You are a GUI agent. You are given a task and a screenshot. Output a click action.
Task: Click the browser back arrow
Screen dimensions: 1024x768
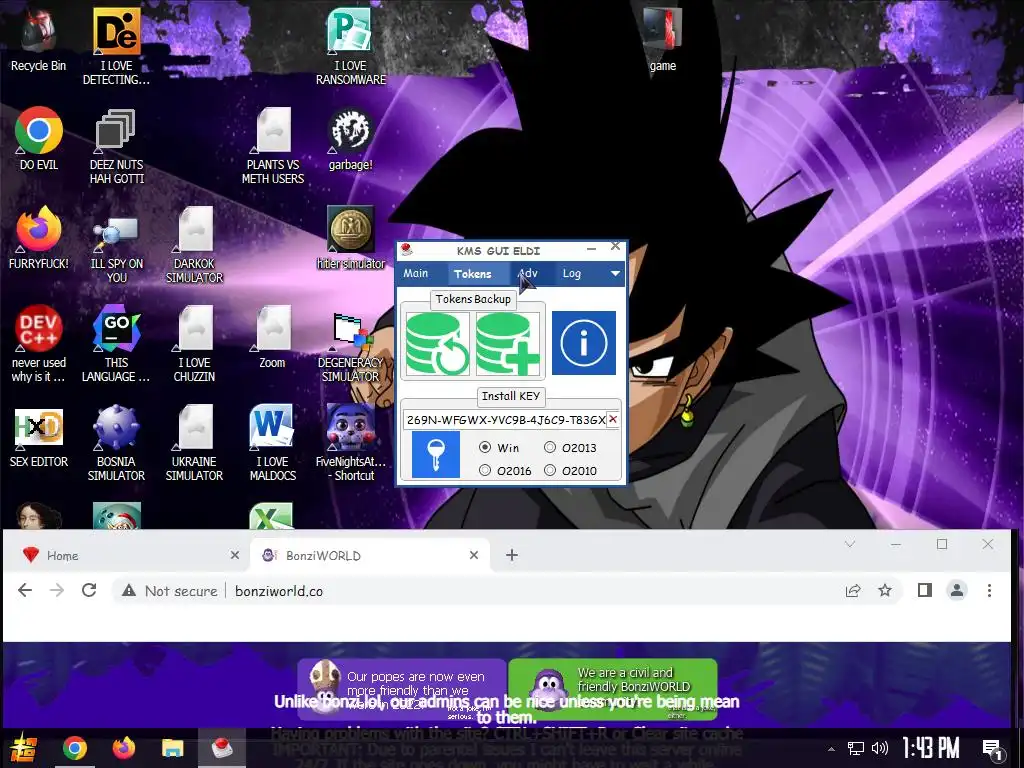point(25,590)
